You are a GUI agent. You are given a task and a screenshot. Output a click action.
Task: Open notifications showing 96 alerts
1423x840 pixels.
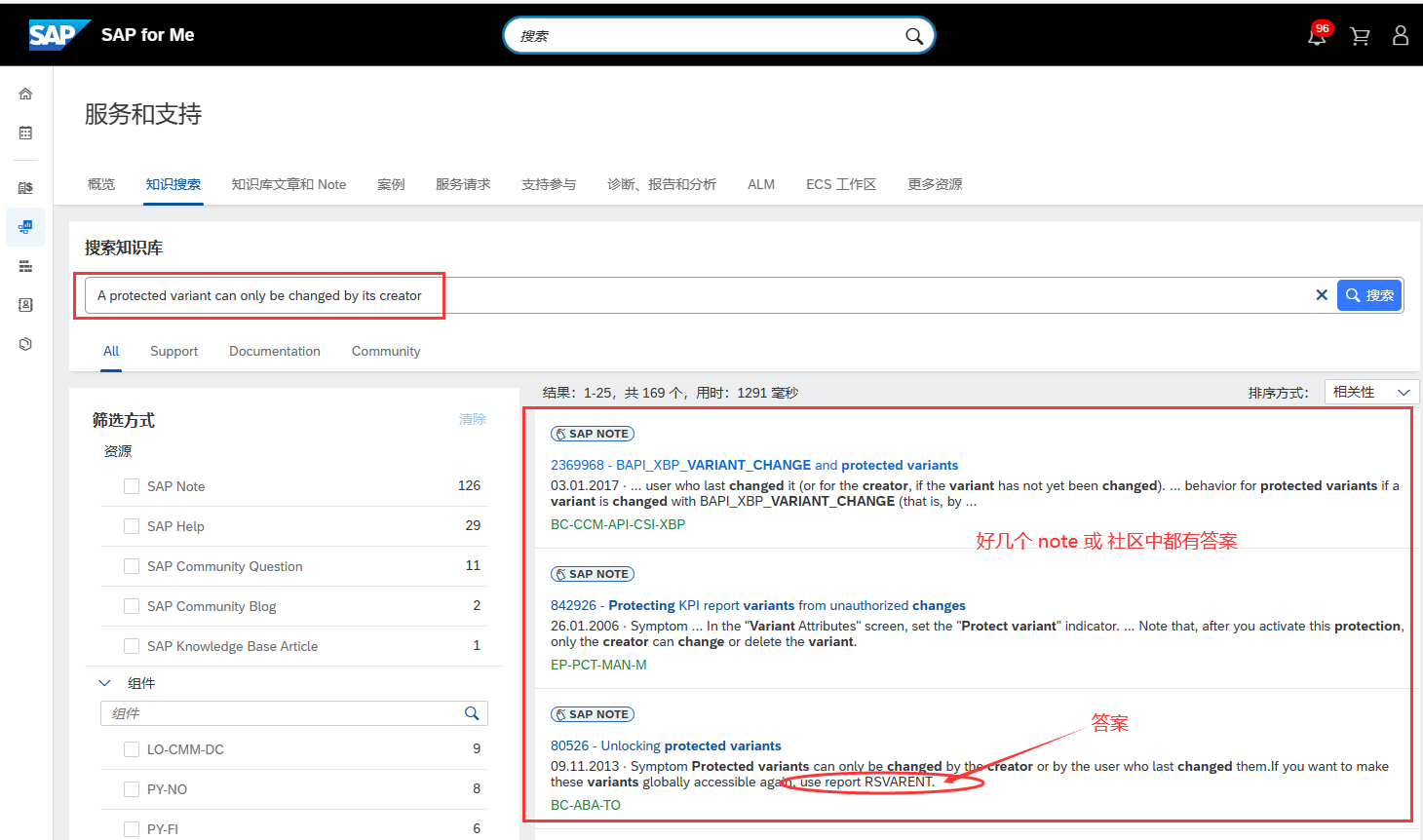coord(1317,35)
